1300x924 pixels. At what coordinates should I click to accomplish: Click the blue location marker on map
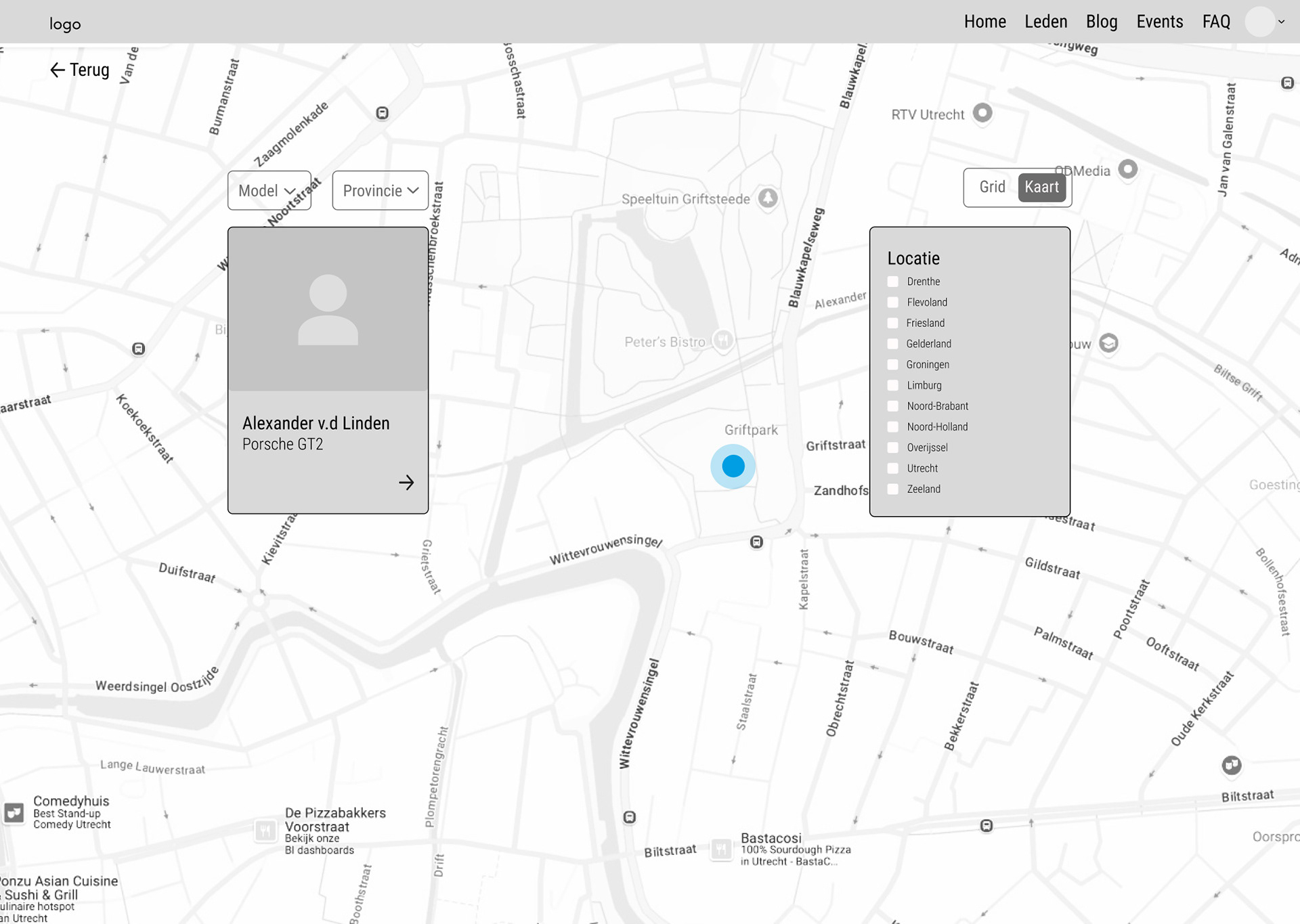pyautogui.click(x=733, y=466)
